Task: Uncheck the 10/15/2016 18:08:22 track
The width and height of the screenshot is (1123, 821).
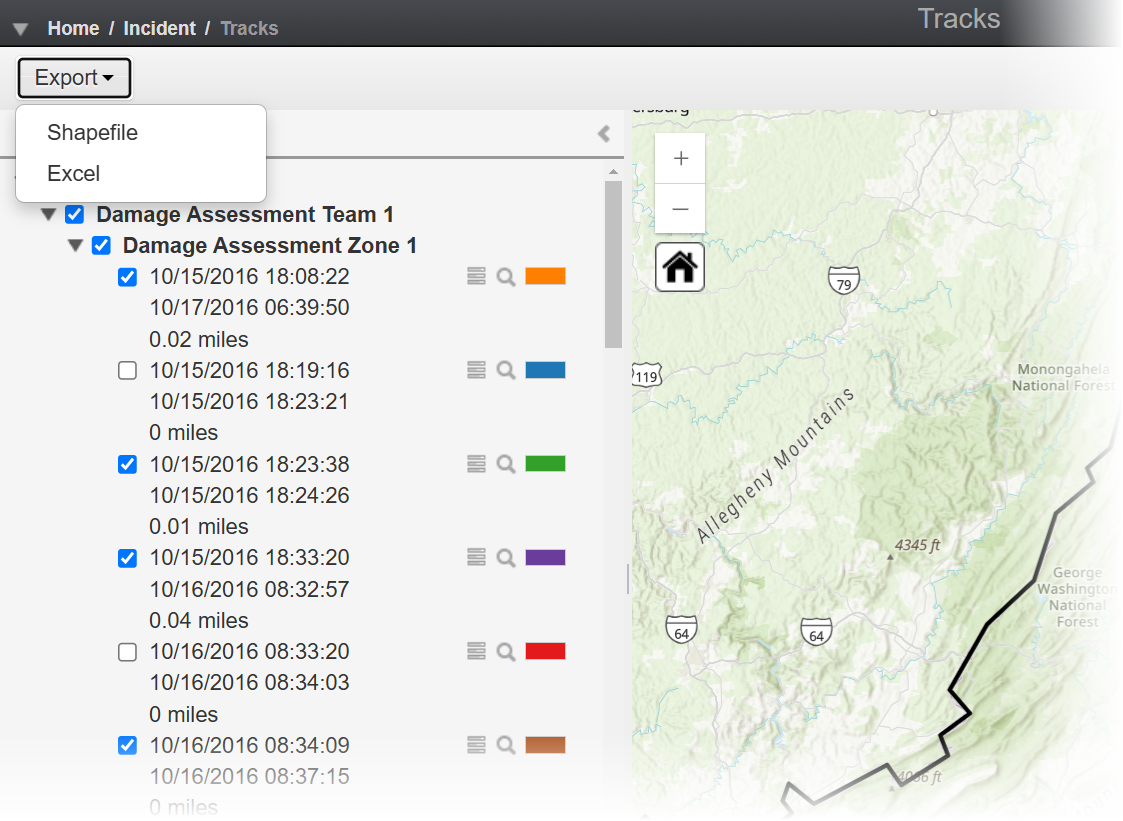Action: point(127,276)
